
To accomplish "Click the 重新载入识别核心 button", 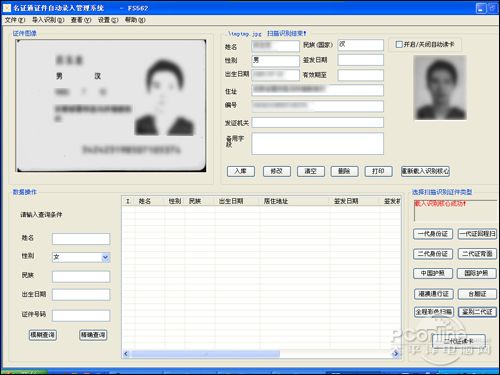I will coord(425,171).
